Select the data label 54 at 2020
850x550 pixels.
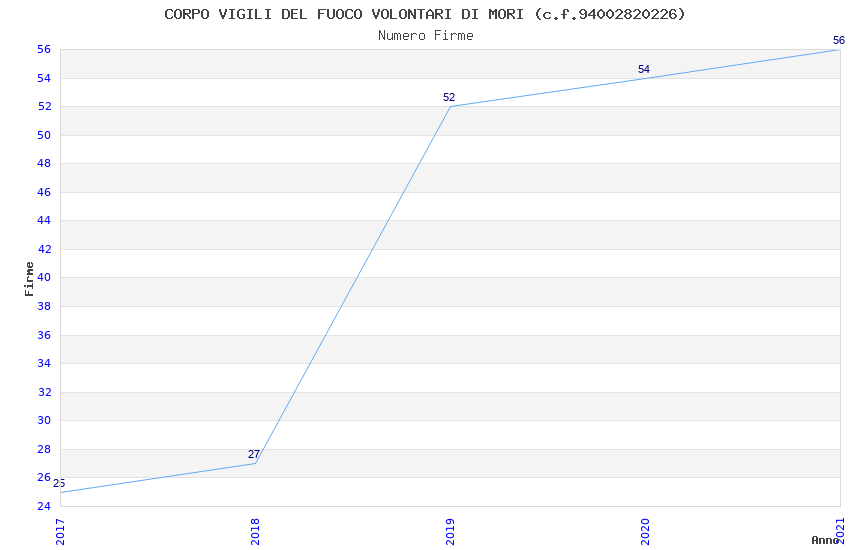coord(643,69)
